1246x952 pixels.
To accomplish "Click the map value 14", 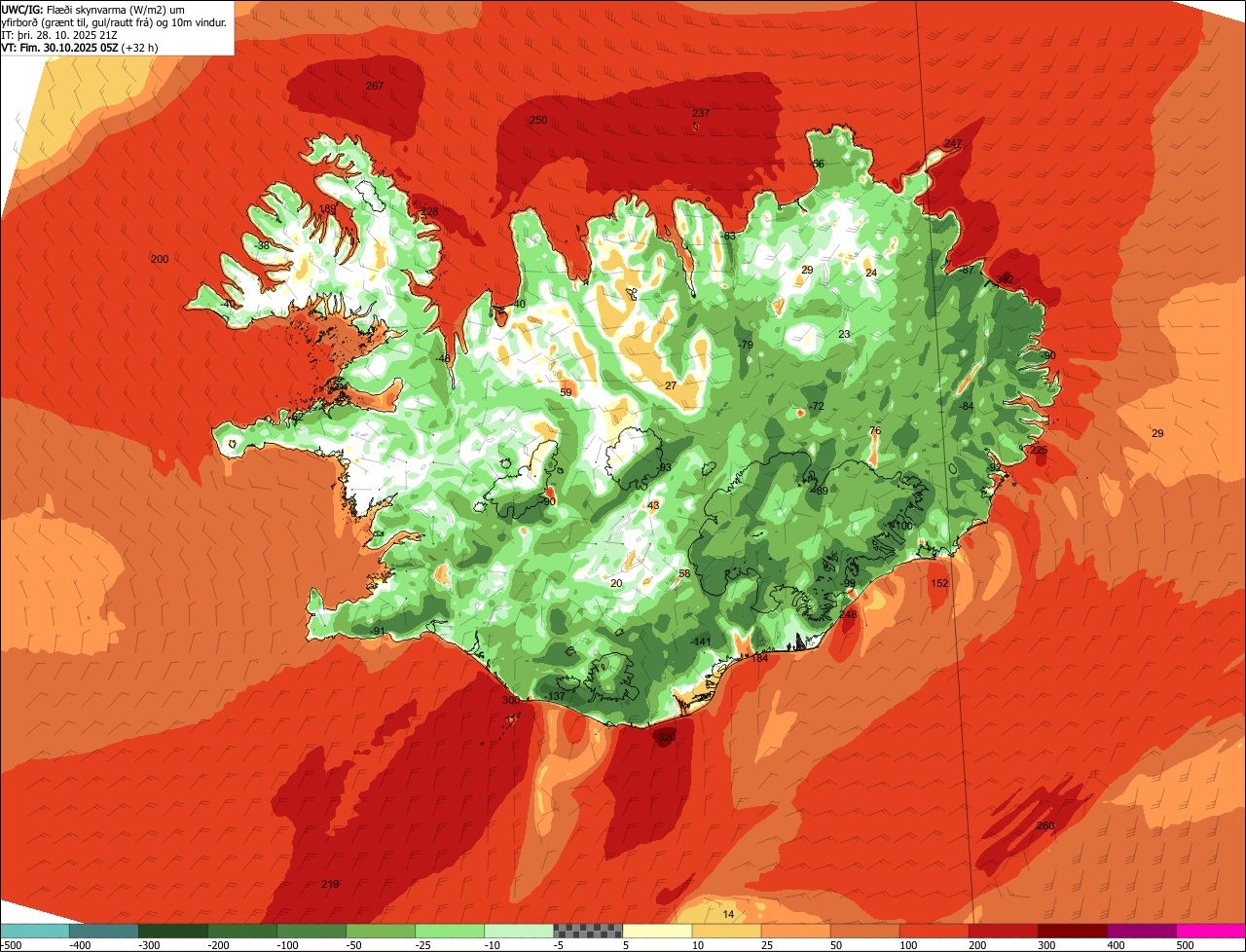I will 729,914.
